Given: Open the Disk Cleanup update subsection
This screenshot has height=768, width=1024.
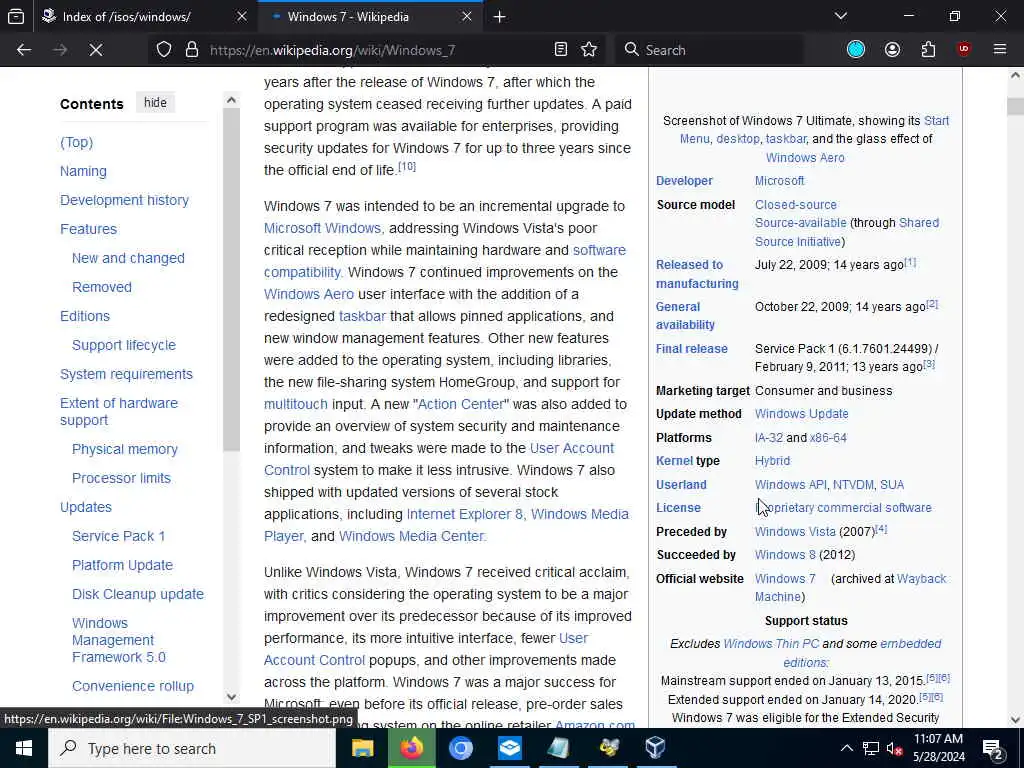Looking at the screenshot, I should [138, 594].
